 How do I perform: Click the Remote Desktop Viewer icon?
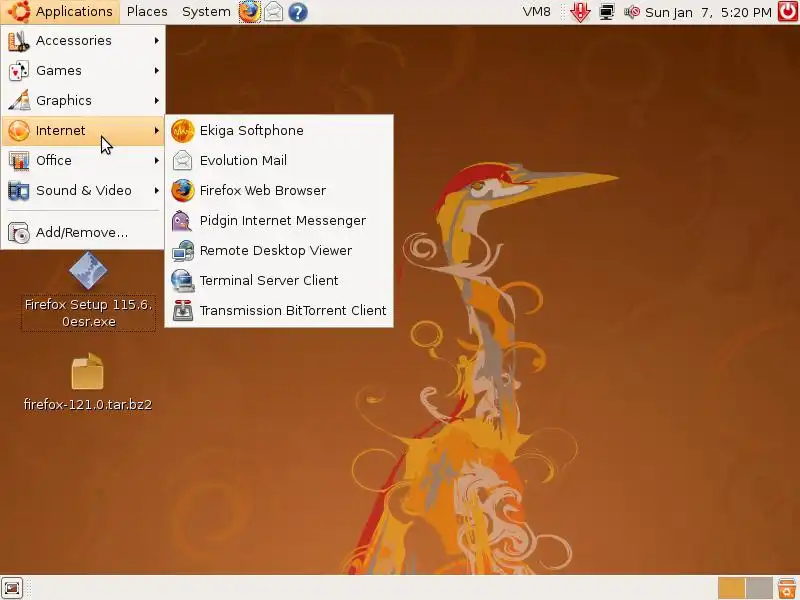pos(183,251)
